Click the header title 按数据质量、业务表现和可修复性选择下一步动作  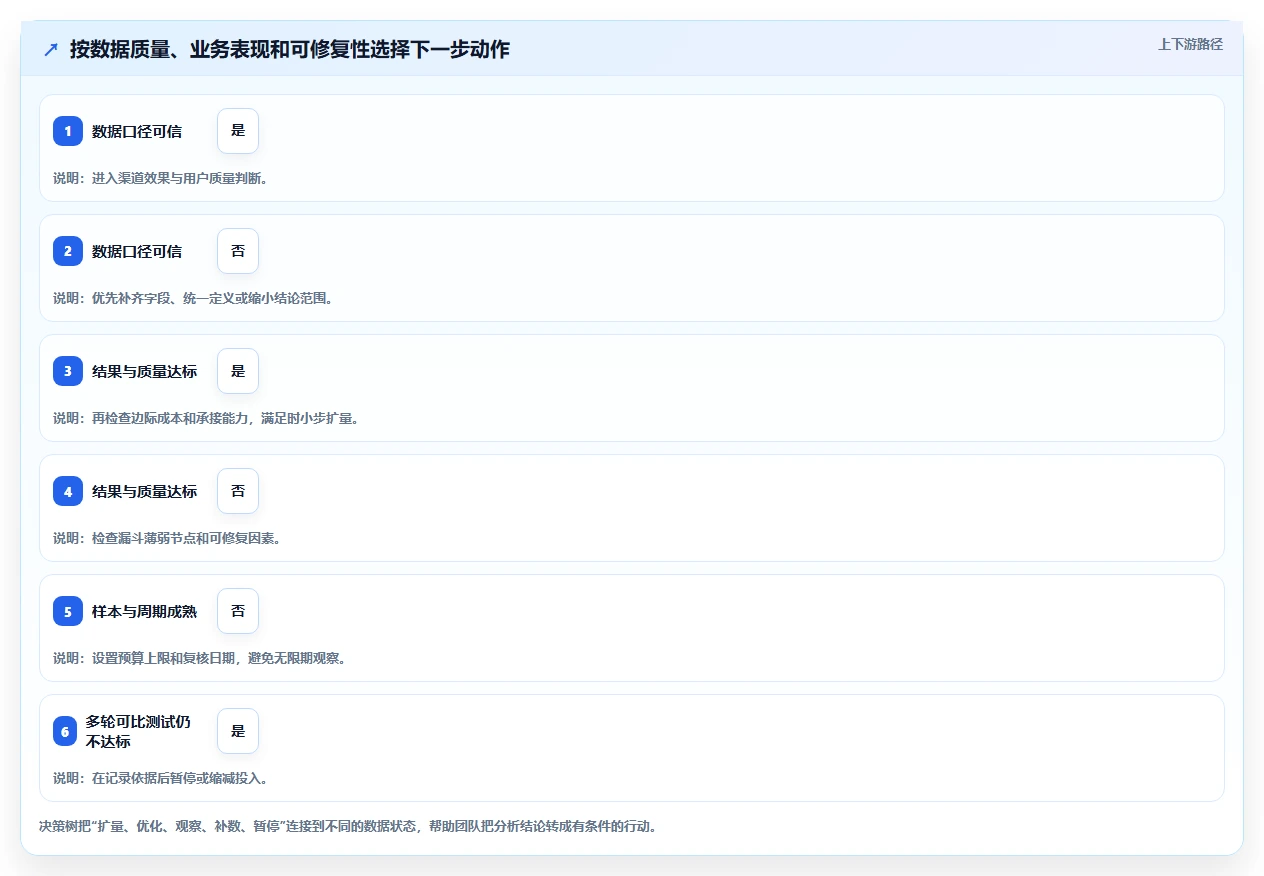(290, 49)
